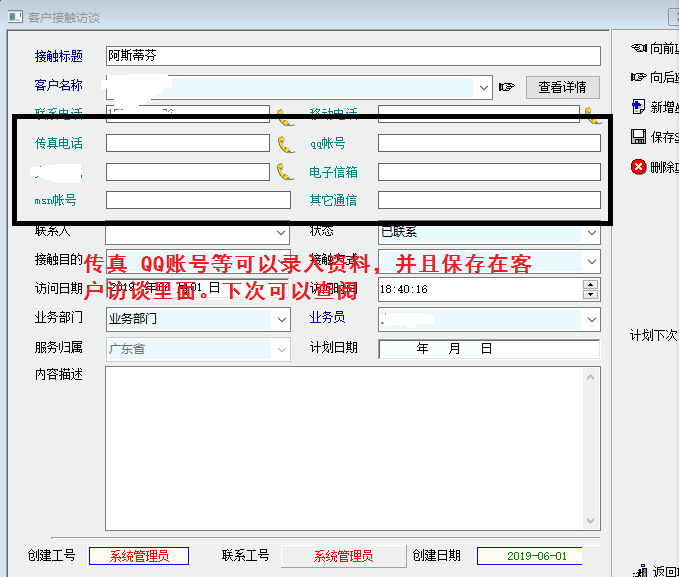Click the qq账号 input field

pos(488,143)
